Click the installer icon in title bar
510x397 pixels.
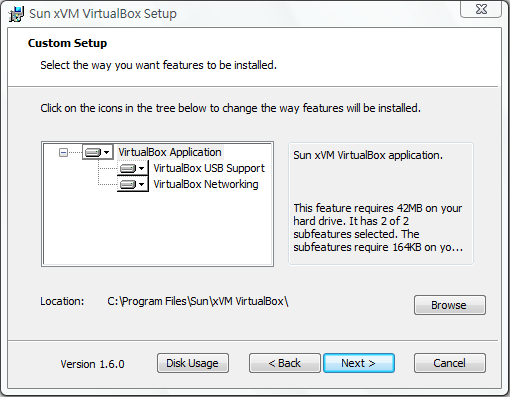click(16, 14)
